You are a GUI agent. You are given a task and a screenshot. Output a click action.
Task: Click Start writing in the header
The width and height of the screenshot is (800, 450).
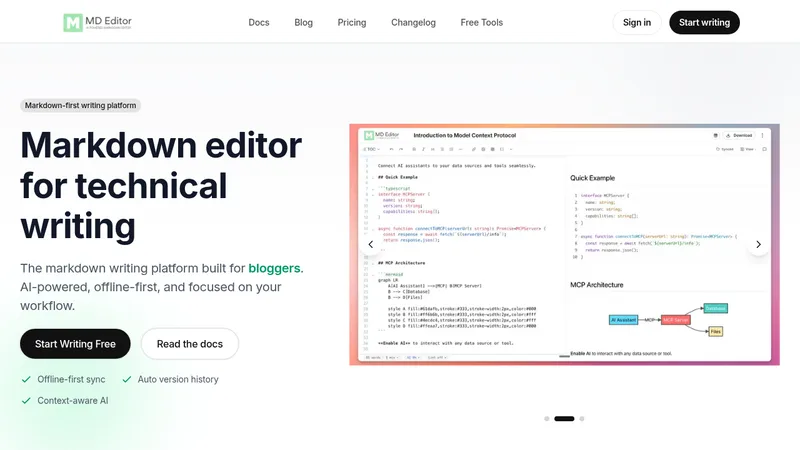click(704, 22)
